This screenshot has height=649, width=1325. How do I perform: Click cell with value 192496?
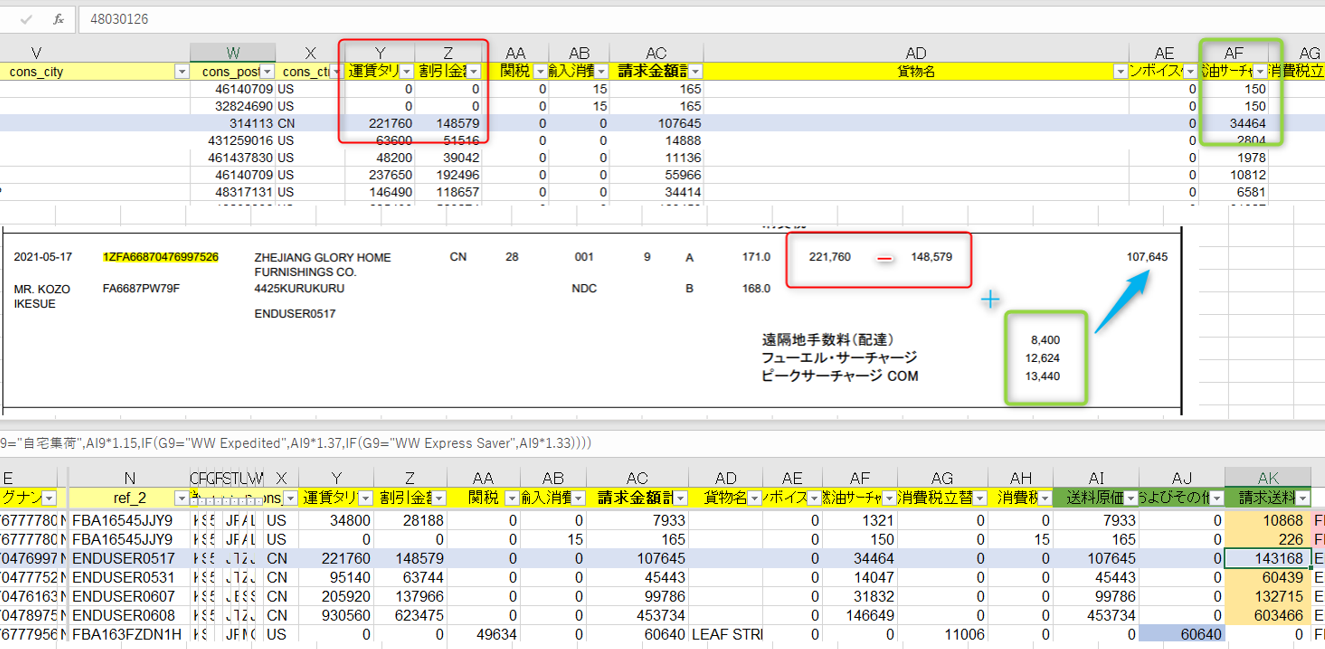click(449, 175)
